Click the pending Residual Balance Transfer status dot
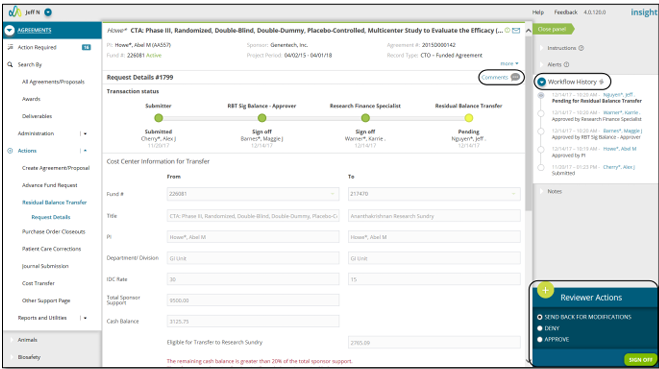659x369 pixels. coord(469,118)
